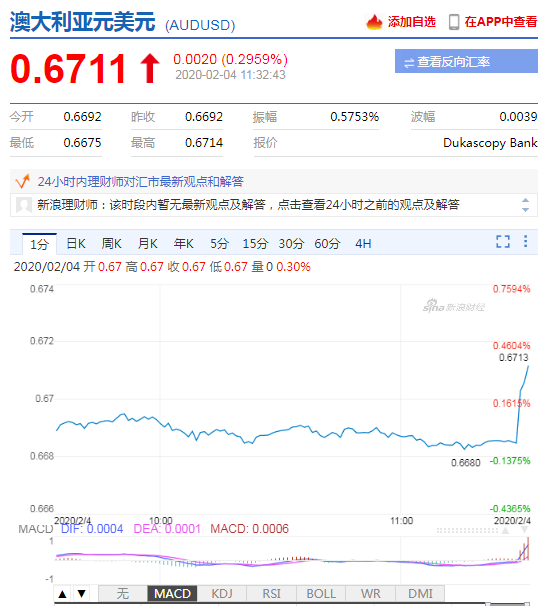Select the MACD indicator option
Image resolution: width=541 pixels, height=606 pixels.
click(172, 594)
